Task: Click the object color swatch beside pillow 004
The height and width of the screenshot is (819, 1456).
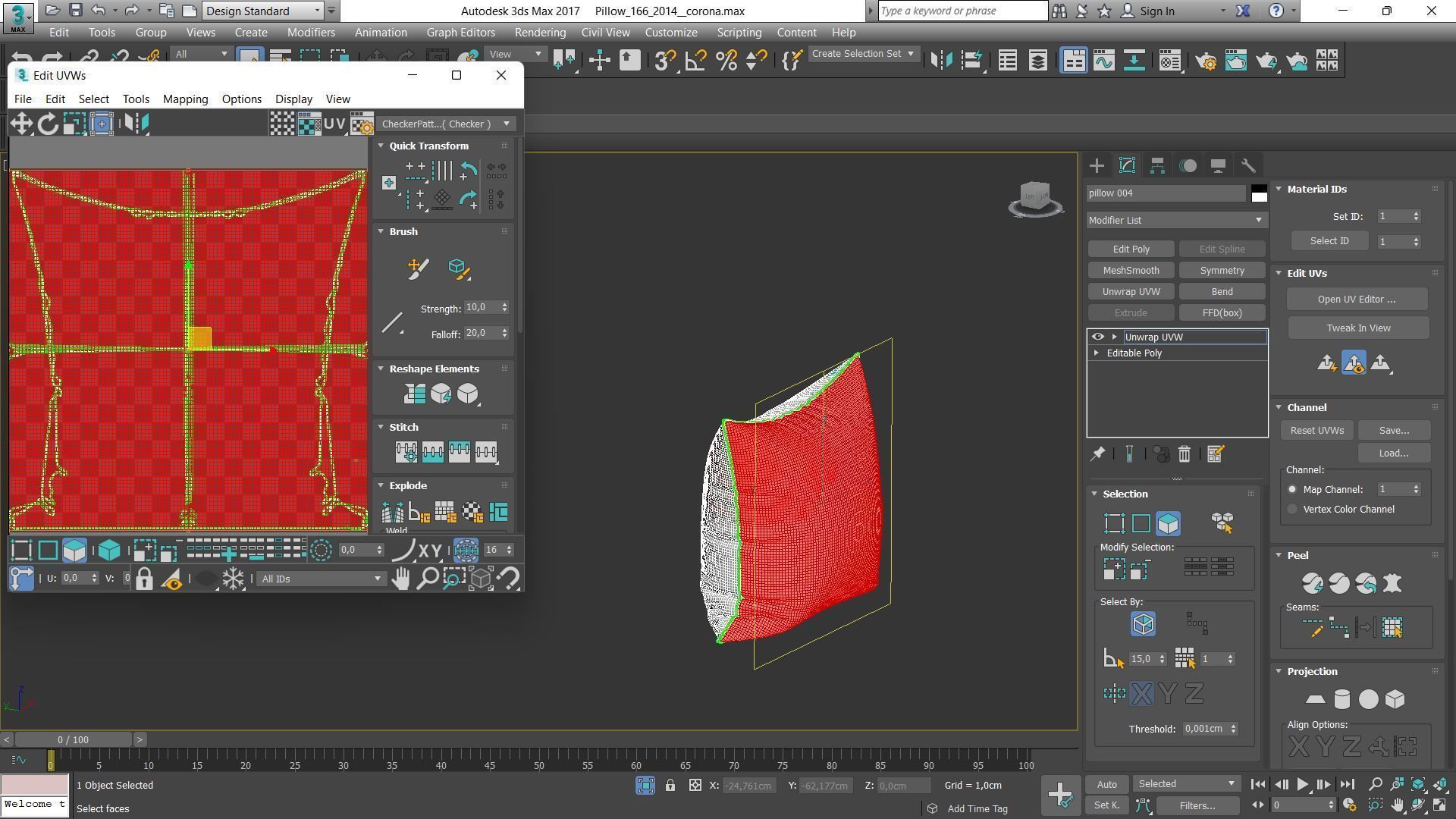Action: (x=1259, y=193)
